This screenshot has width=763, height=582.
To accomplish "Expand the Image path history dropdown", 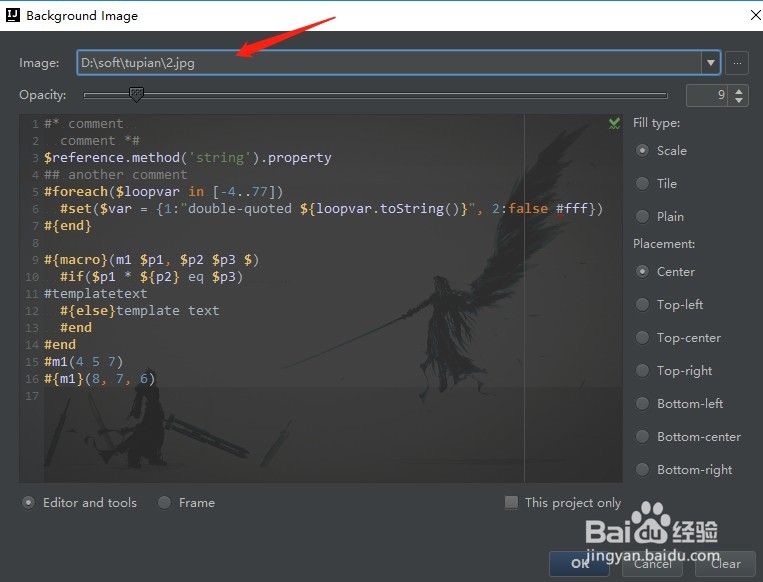I will [710, 63].
